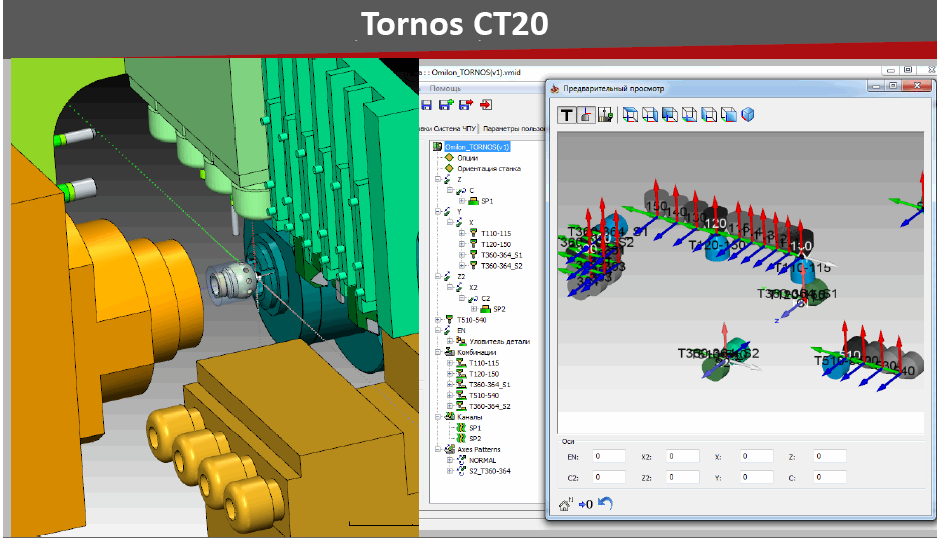Click the reset to zero arrow icon
The height and width of the screenshot is (539, 937).
tap(586, 505)
